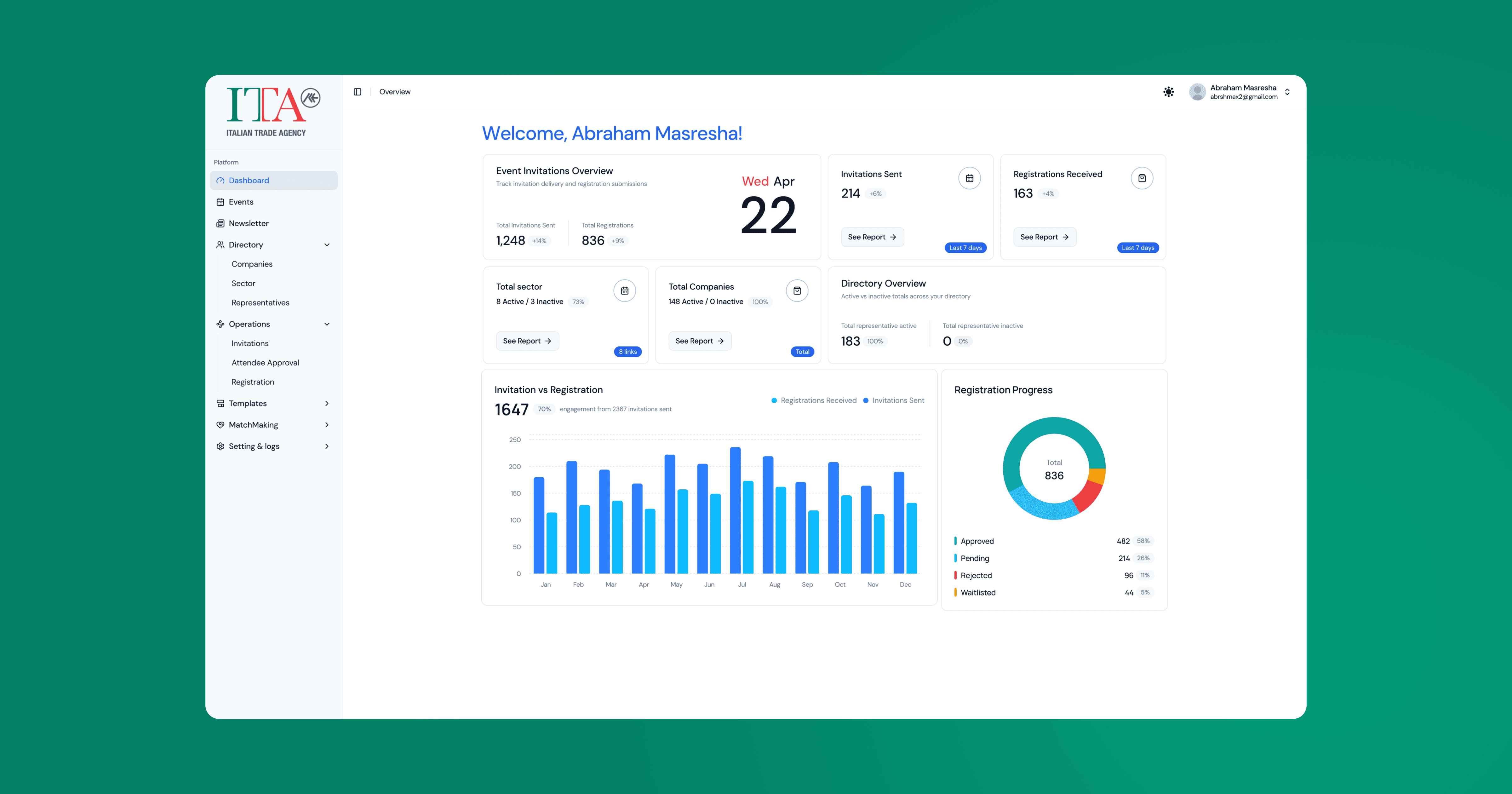Expand the MatchMaking section chevron
This screenshot has width=1512, height=794.
point(327,425)
